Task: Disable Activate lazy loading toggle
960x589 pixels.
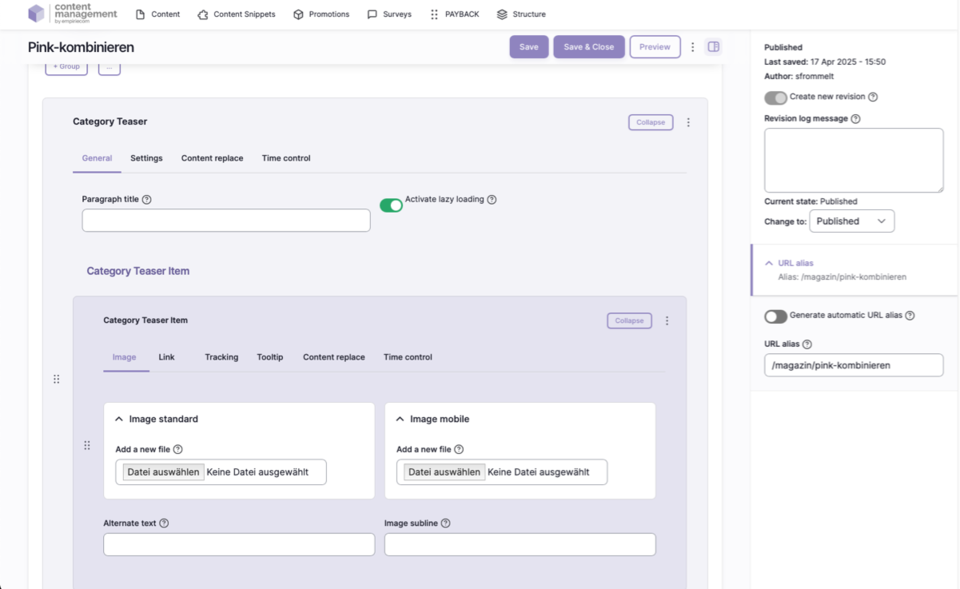Action: pyautogui.click(x=391, y=205)
